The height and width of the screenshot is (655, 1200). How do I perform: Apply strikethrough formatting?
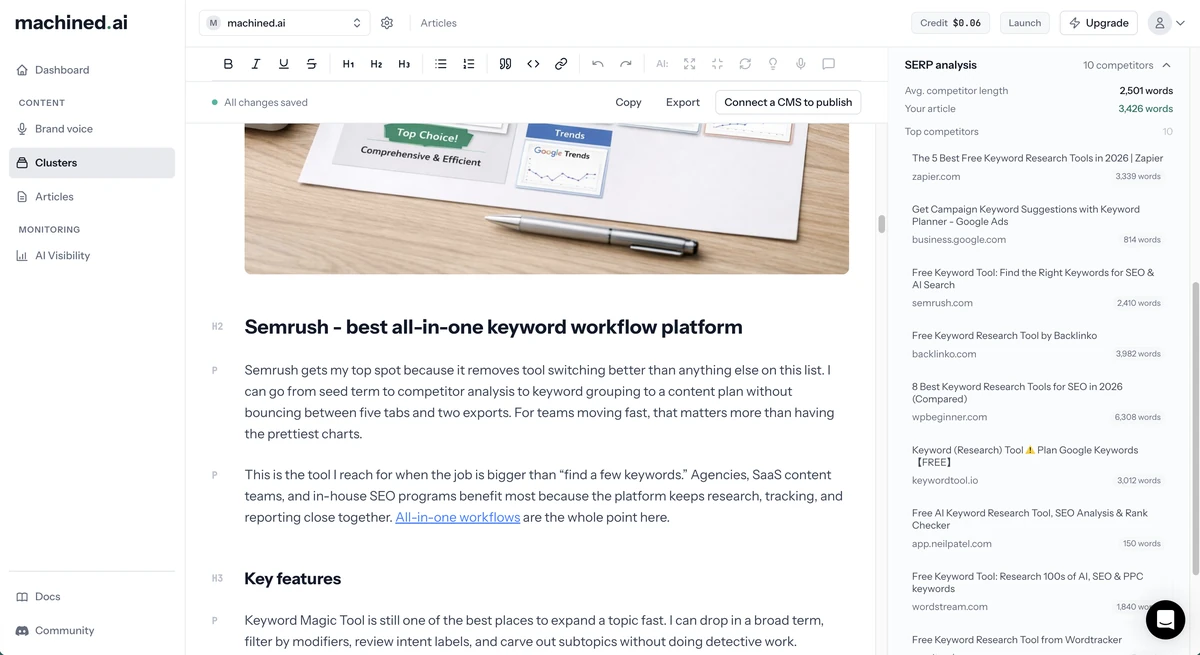(312, 64)
